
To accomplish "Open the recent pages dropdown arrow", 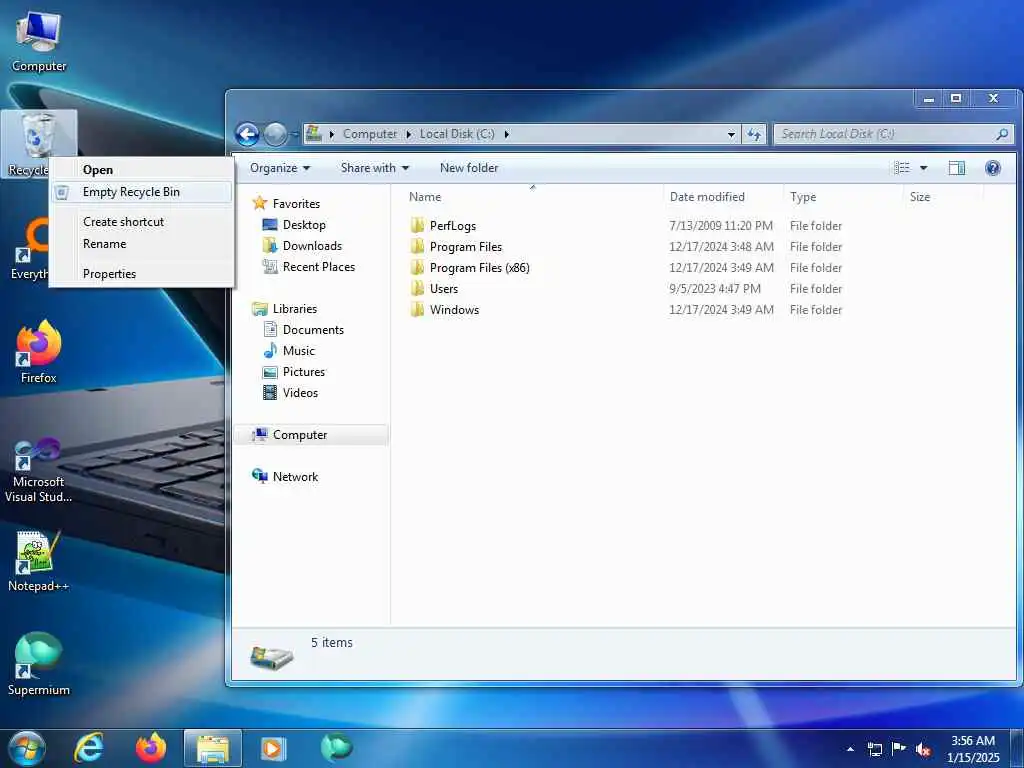I will [295, 135].
